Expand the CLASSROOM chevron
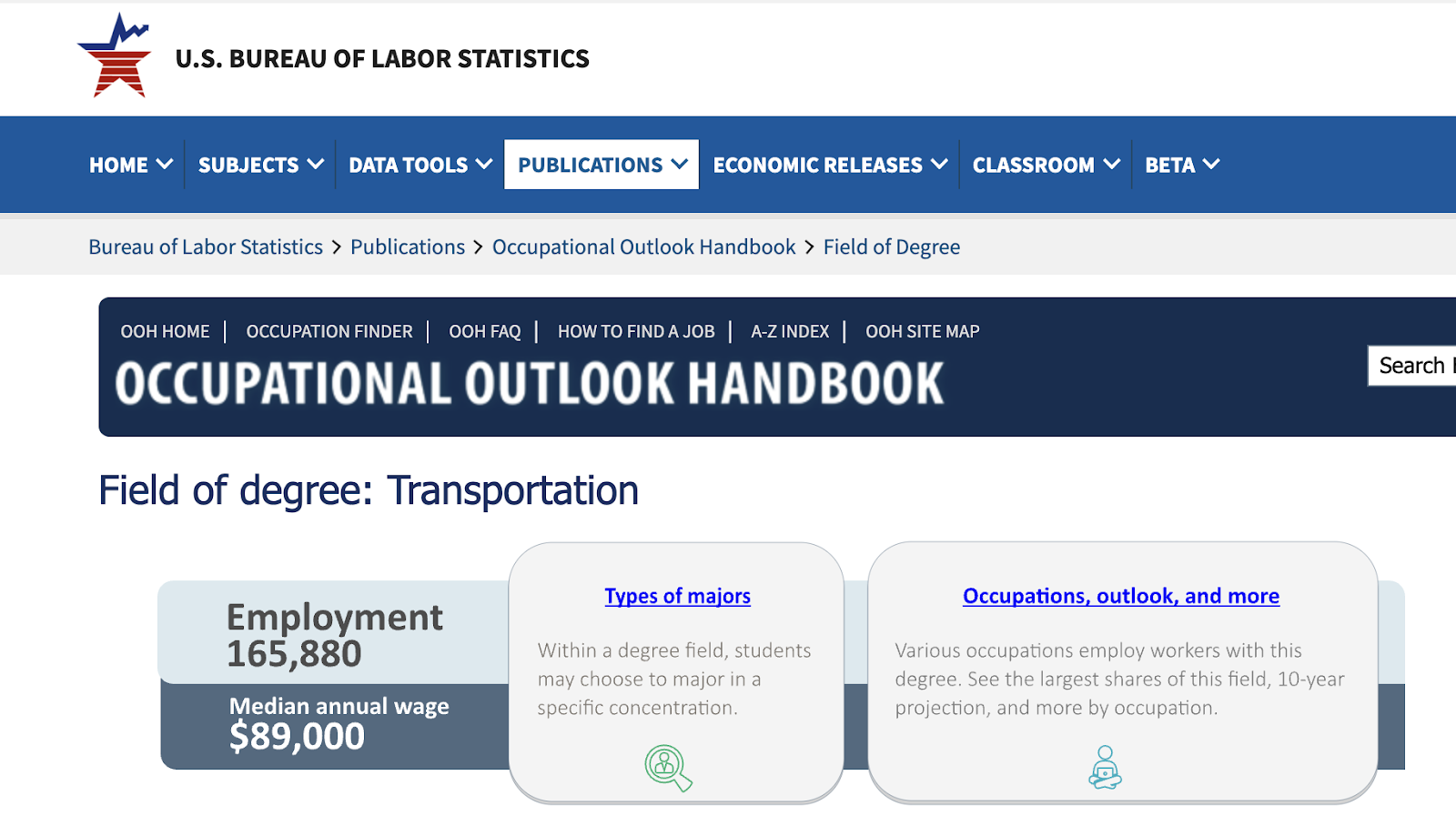Screen dimensions: 1456x826 coord(1112,165)
